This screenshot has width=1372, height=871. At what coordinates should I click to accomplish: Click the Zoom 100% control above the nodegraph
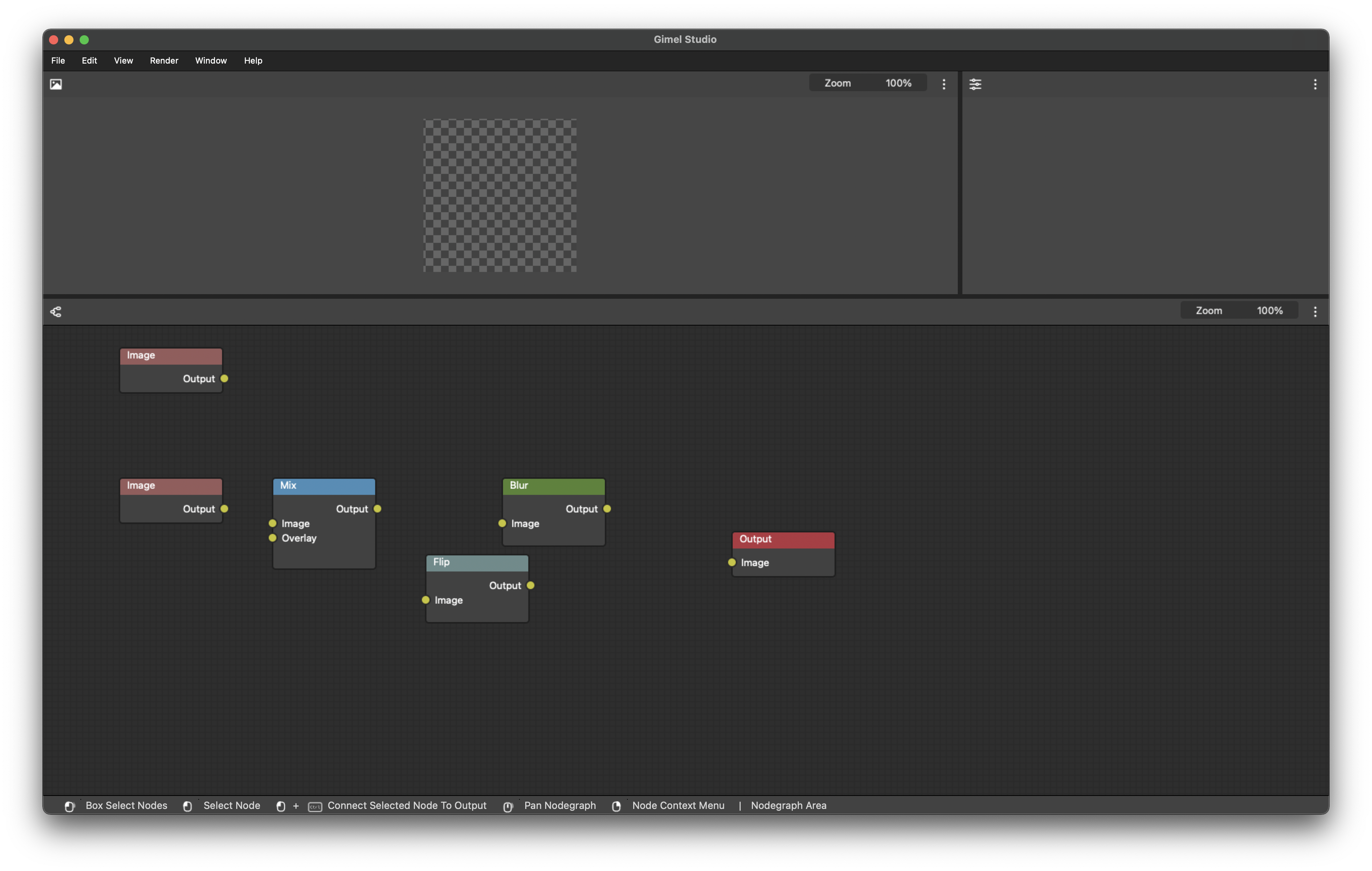(x=1239, y=310)
